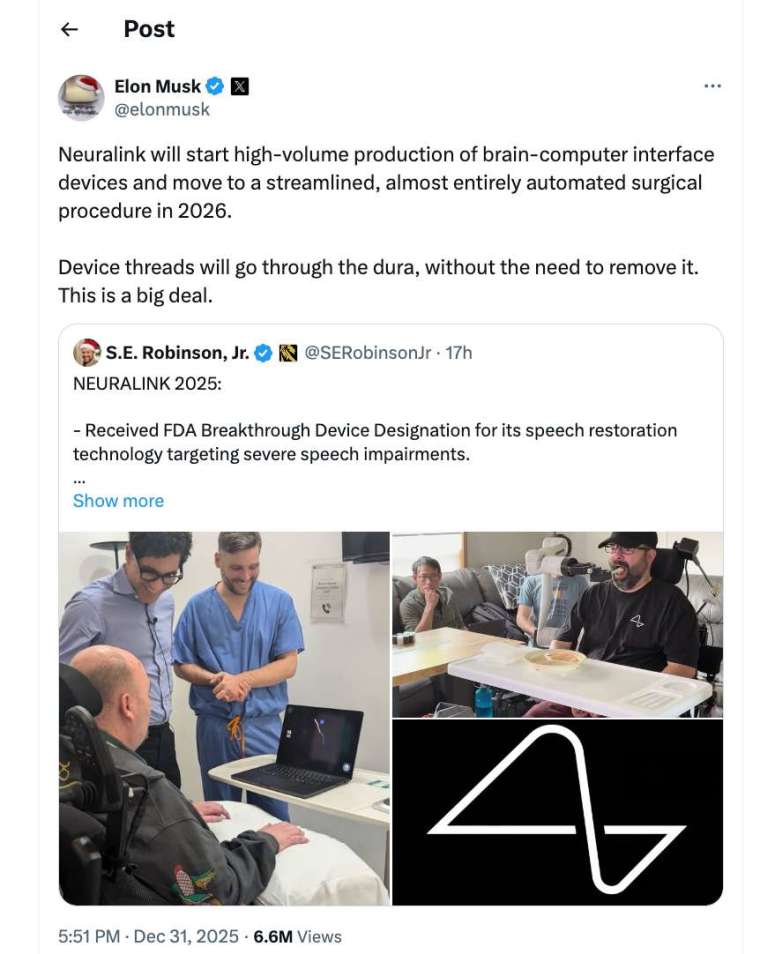Screen dimensions: 760x954
Task: Click the 5:51 PM · Dec 31, 2025 timestamp
Action: [x=148, y=936]
